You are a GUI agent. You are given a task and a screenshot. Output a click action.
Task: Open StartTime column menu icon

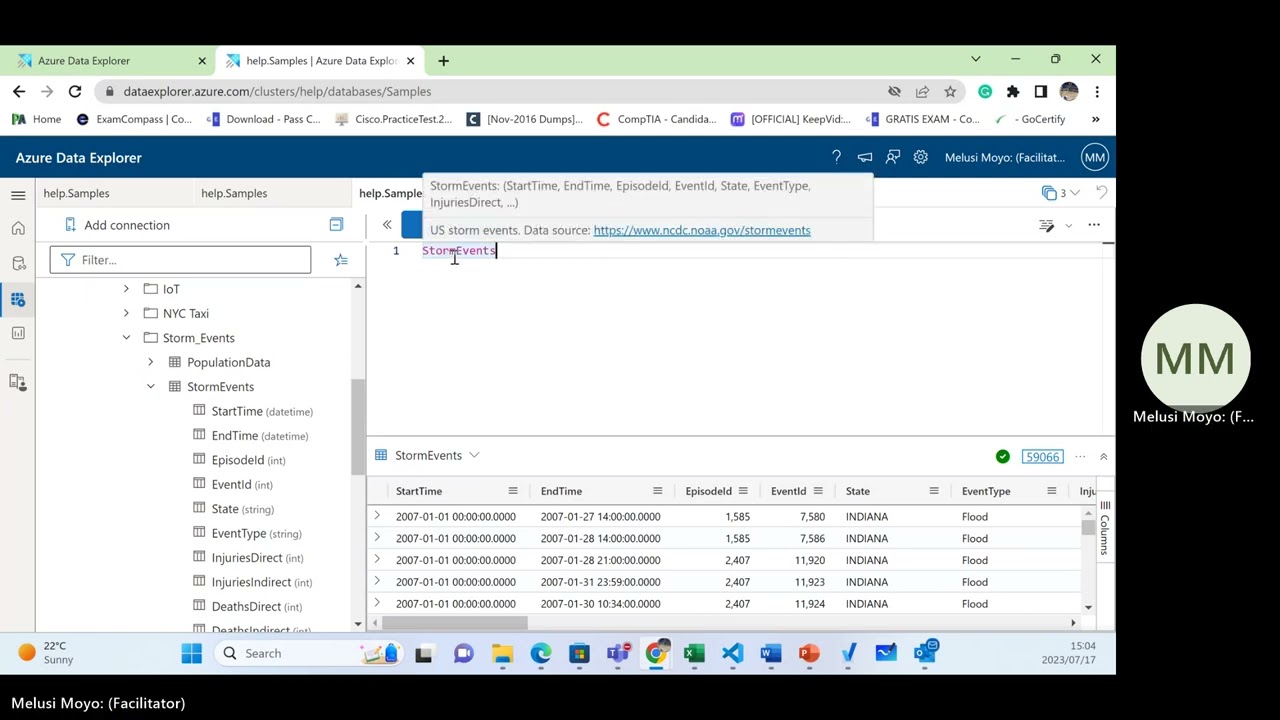(513, 491)
